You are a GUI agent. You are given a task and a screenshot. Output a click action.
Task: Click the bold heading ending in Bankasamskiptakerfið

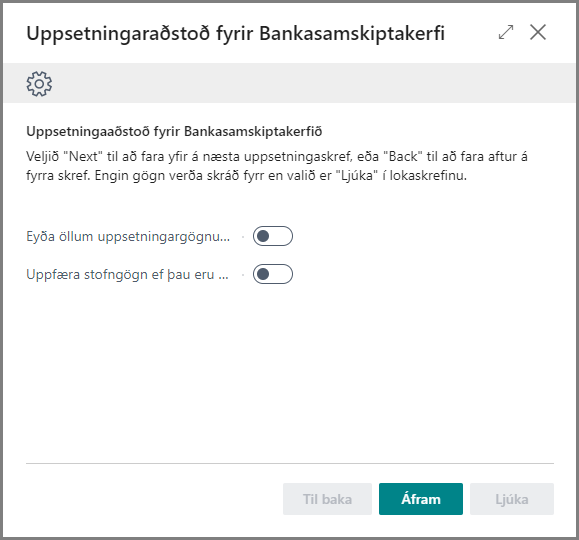point(174,131)
